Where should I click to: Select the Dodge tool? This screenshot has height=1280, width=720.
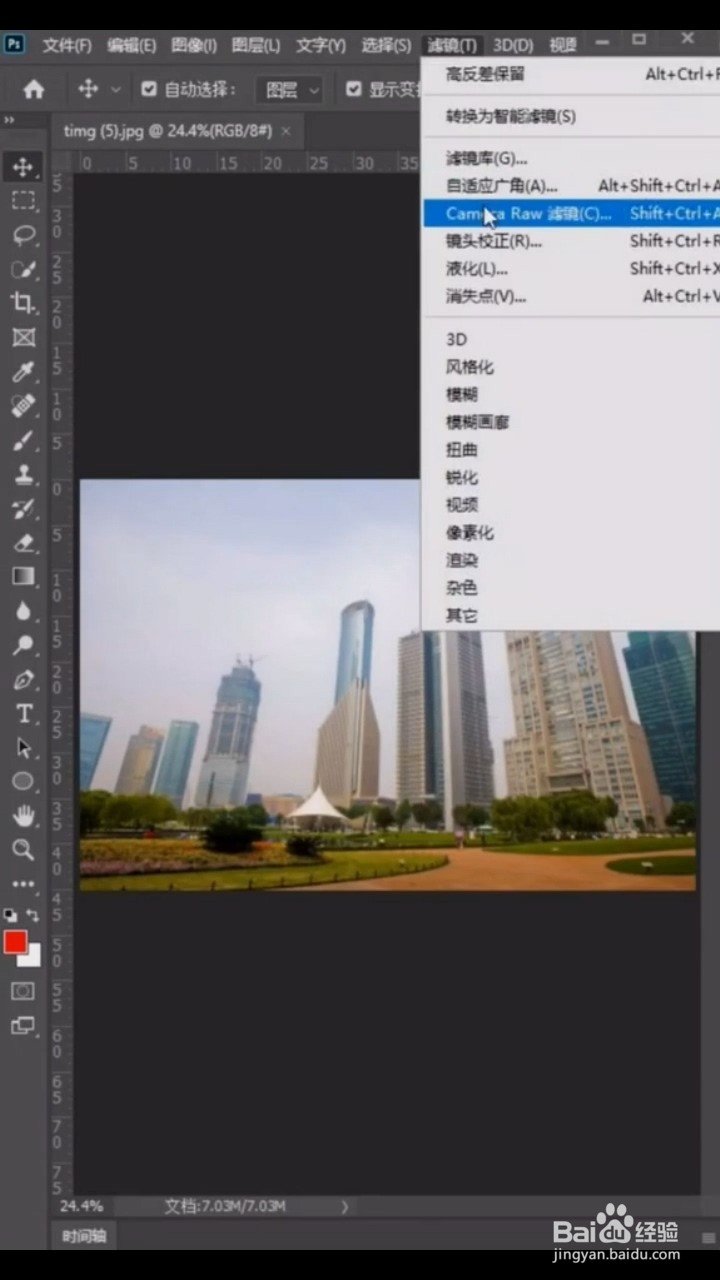pyautogui.click(x=23, y=645)
